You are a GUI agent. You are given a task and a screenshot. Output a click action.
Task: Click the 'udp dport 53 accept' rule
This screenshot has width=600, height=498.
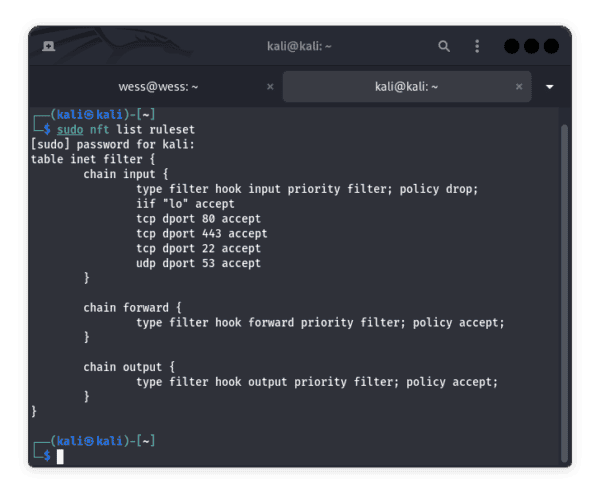pos(198,263)
